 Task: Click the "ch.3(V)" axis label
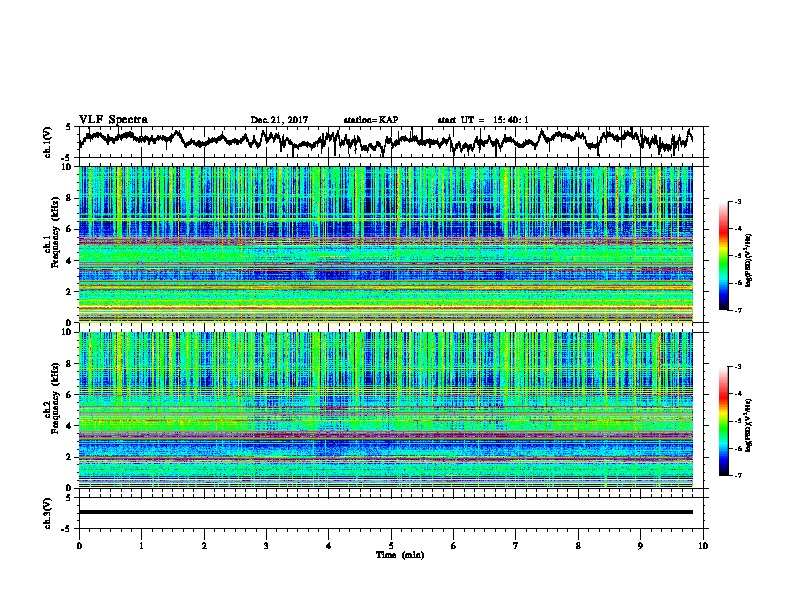[48, 513]
